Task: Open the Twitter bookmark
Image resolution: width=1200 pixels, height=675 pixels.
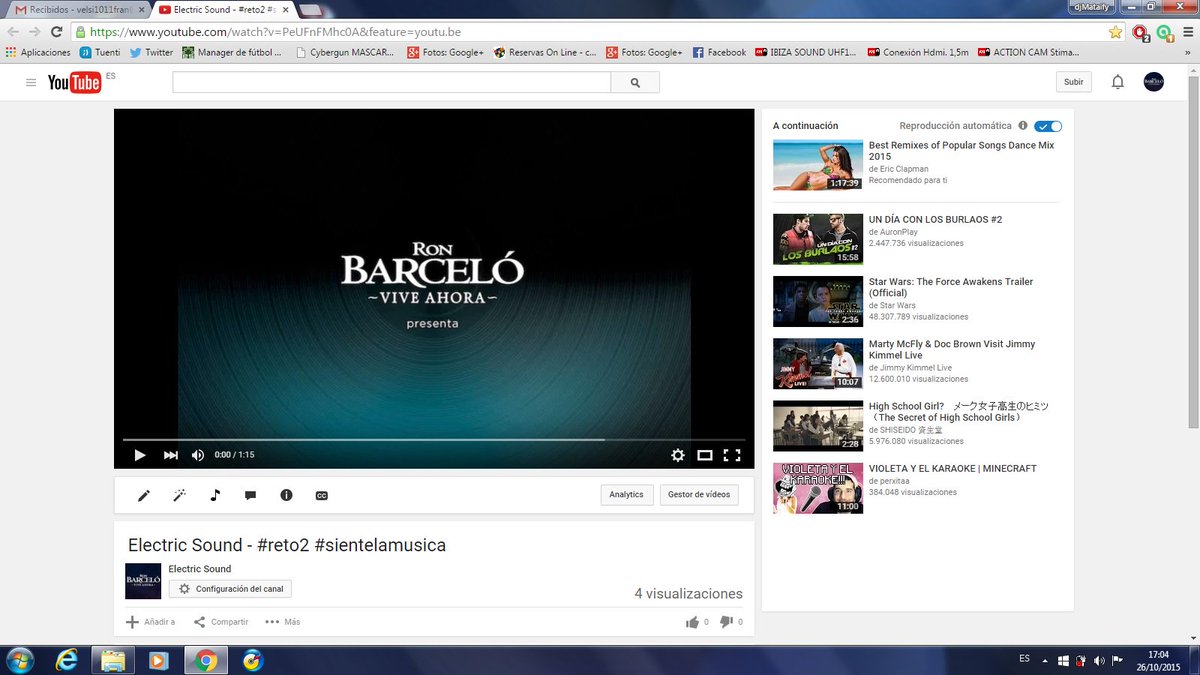Action: (x=151, y=52)
